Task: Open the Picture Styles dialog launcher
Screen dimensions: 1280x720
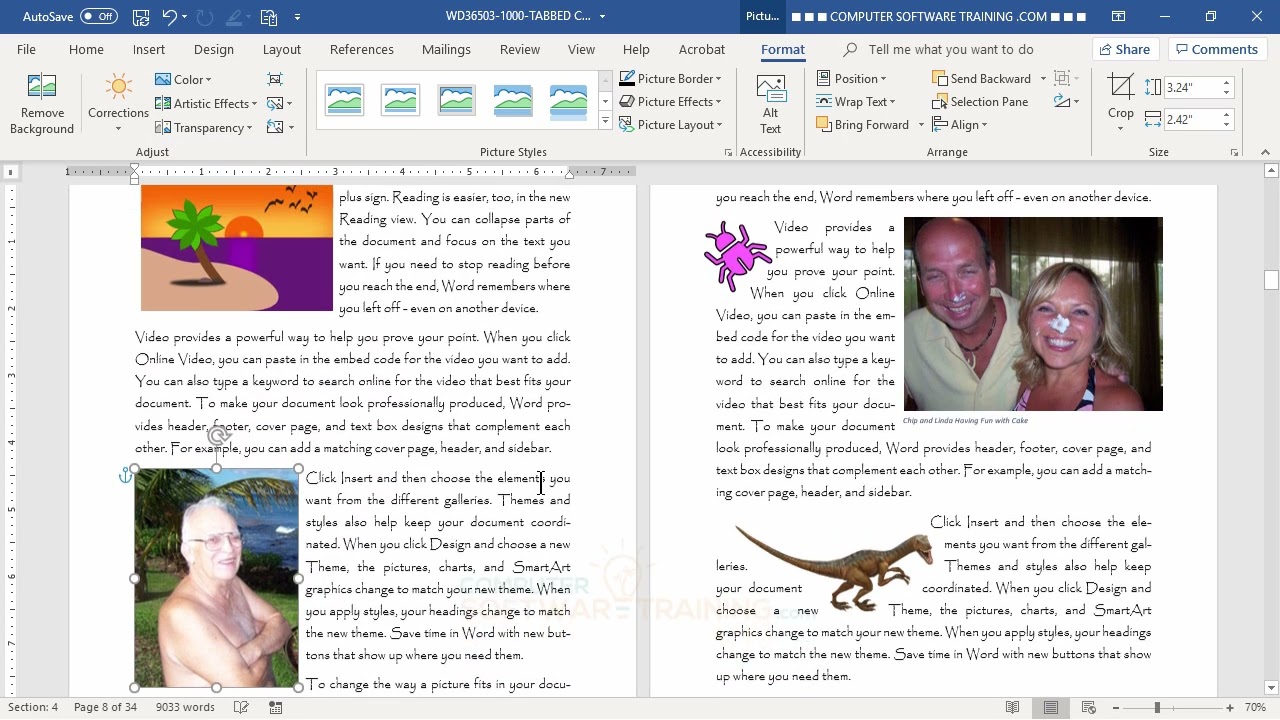Action: [728, 153]
